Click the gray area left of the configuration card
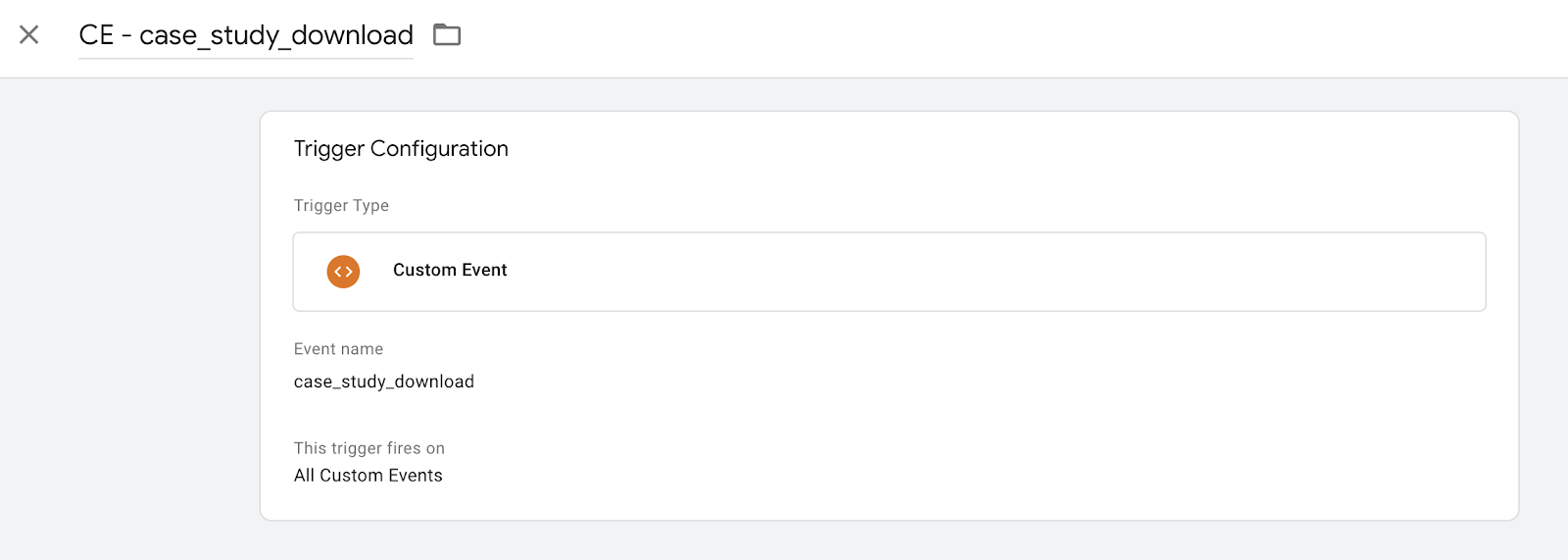Screen dimensions: 1568x560 [129, 314]
